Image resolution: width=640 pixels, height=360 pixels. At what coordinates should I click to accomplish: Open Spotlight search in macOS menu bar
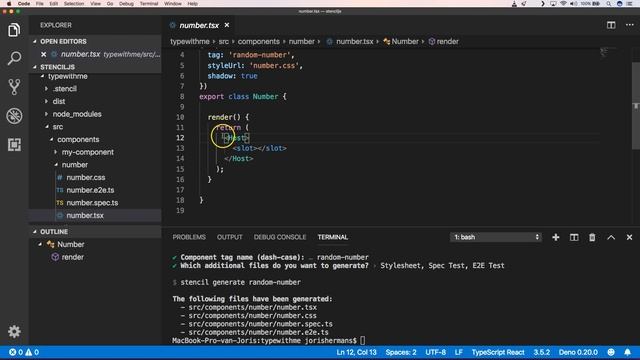click(x=609, y=3)
